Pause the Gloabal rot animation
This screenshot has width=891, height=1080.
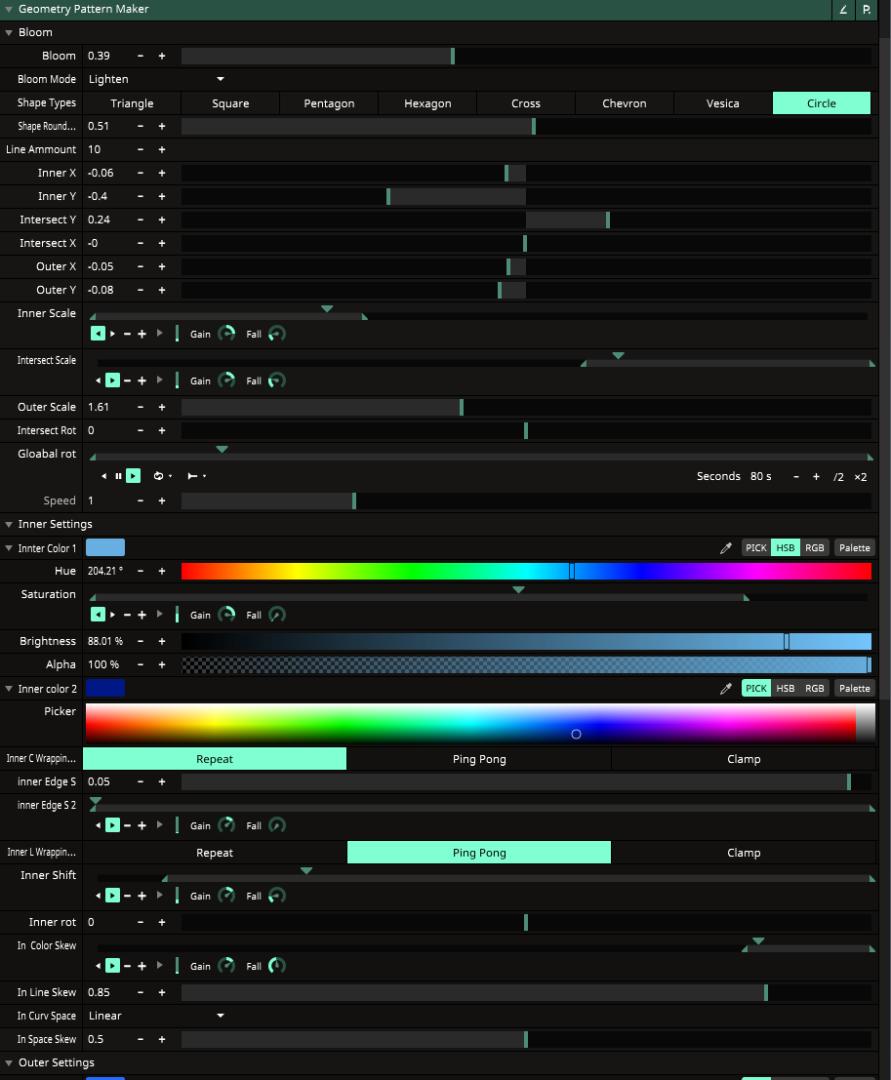click(118, 476)
